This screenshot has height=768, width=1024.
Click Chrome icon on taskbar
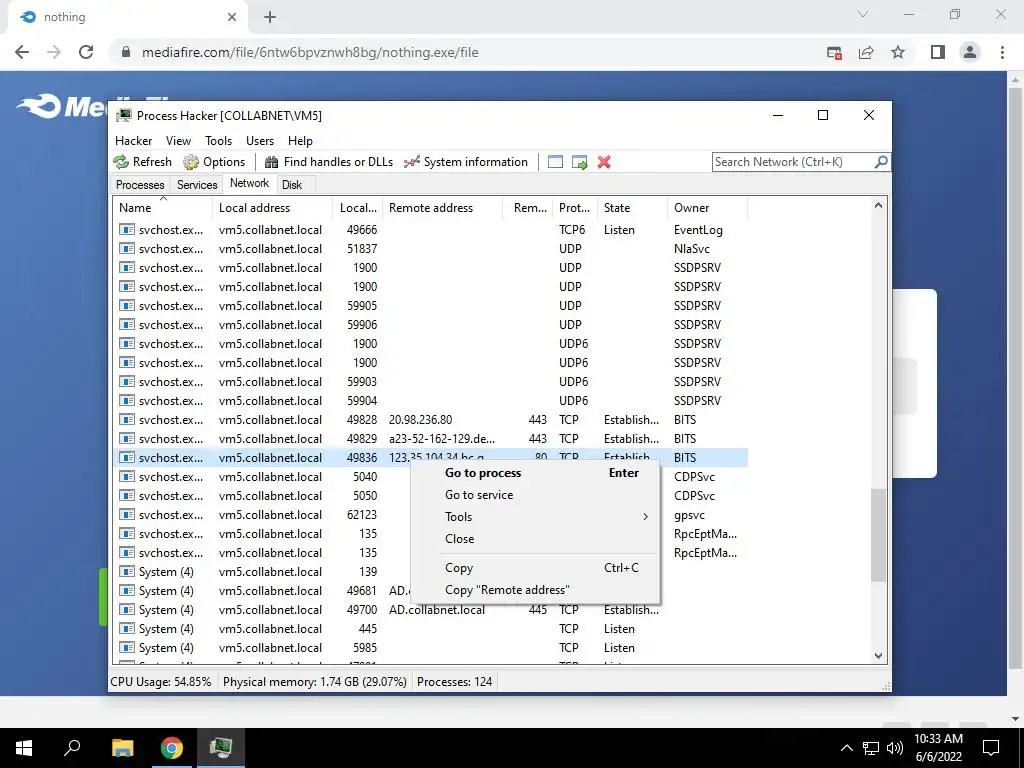click(172, 748)
